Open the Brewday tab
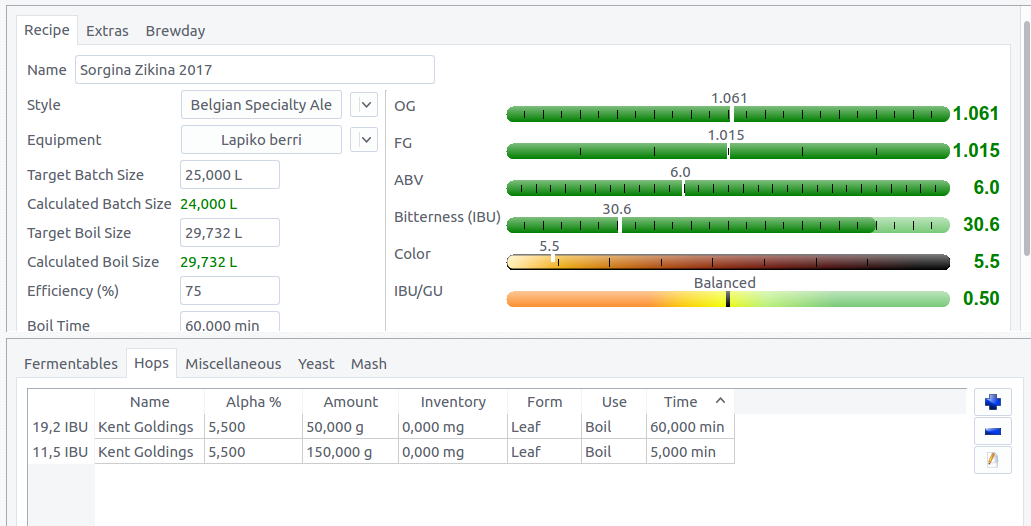 click(175, 31)
